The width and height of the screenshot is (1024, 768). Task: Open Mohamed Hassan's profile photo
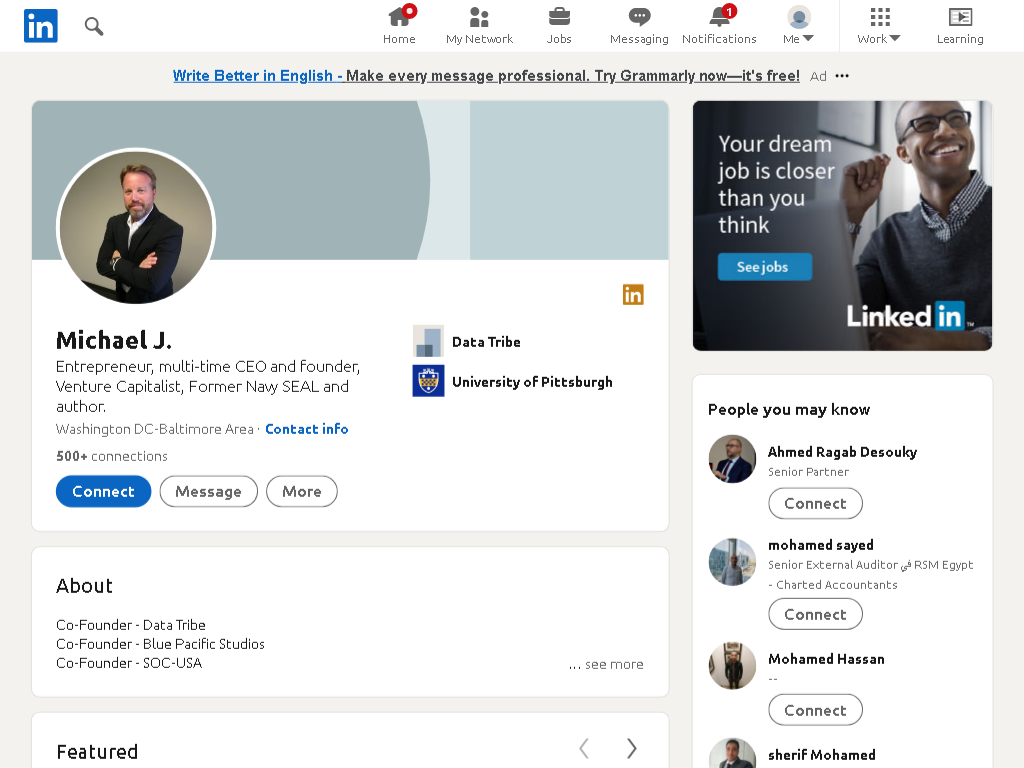pos(732,665)
